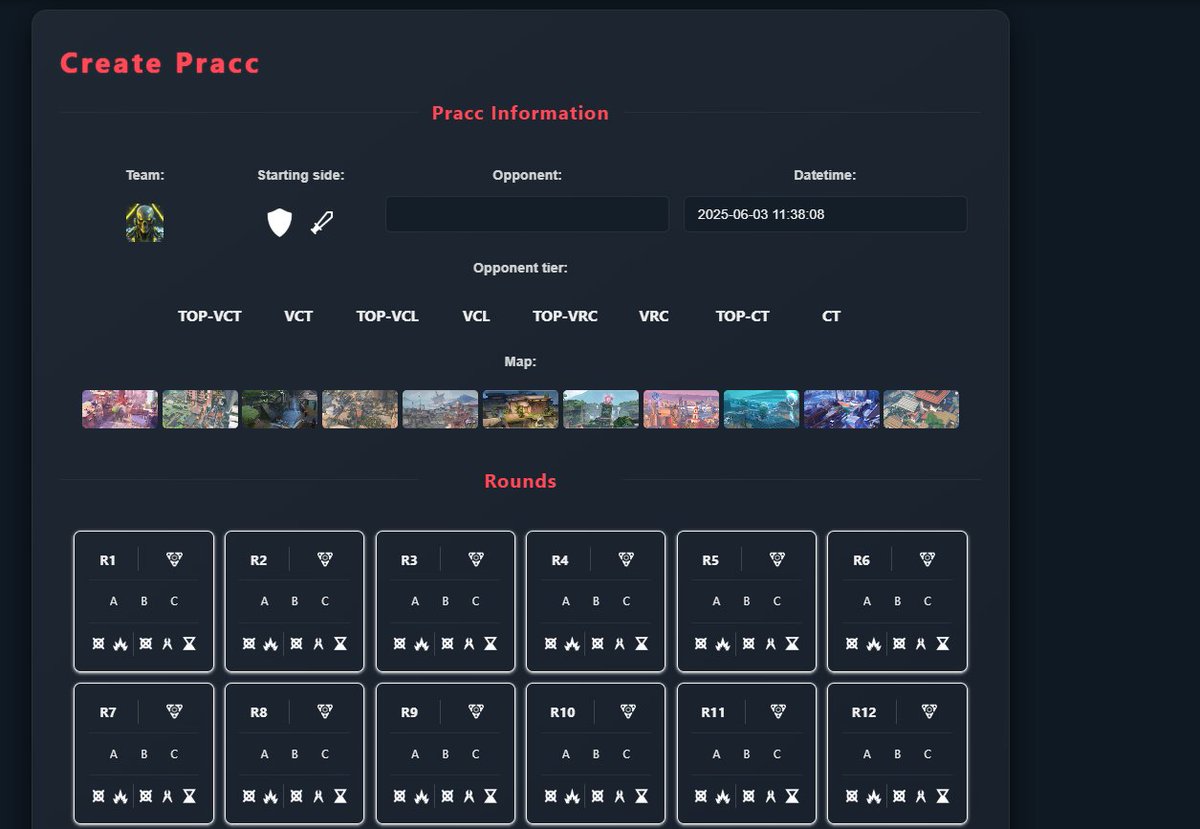1200x829 pixels.
Task: Click the defuse pliers icon in R1
Action: pos(167,644)
